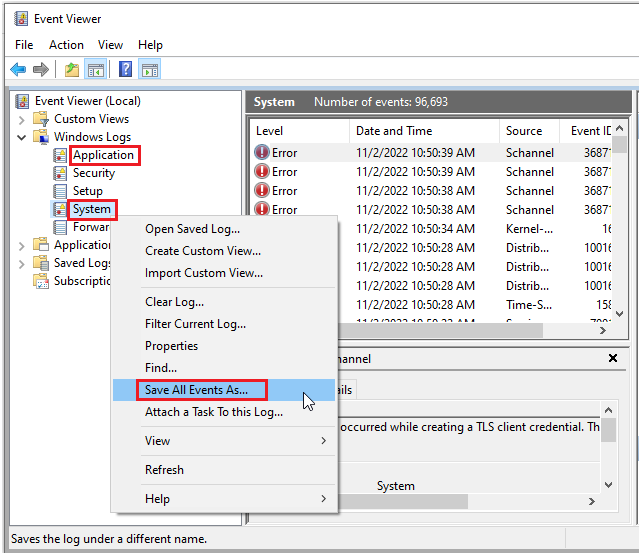
Task: Click the Saved Logs folder icon
Action: point(41,263)
